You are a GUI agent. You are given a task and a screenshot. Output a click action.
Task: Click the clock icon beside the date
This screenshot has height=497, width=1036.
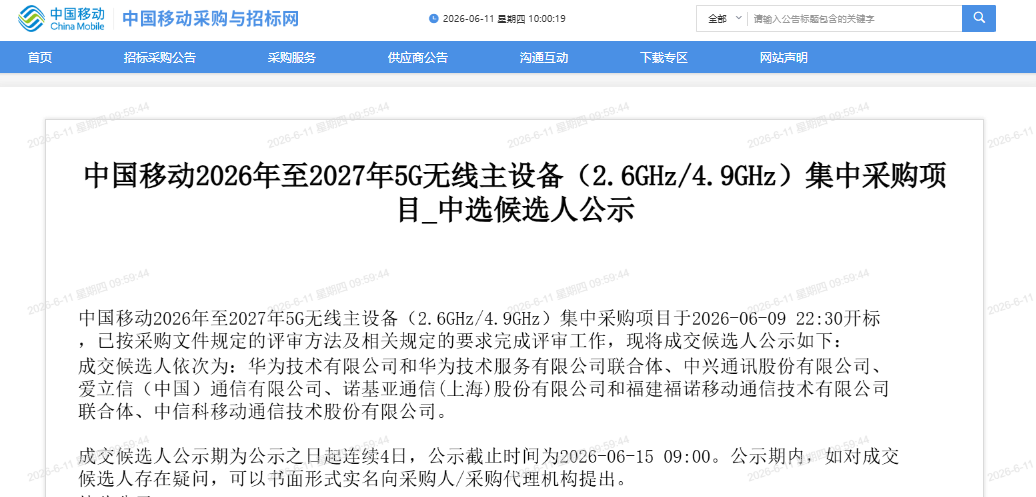click(x=433, y=19)
